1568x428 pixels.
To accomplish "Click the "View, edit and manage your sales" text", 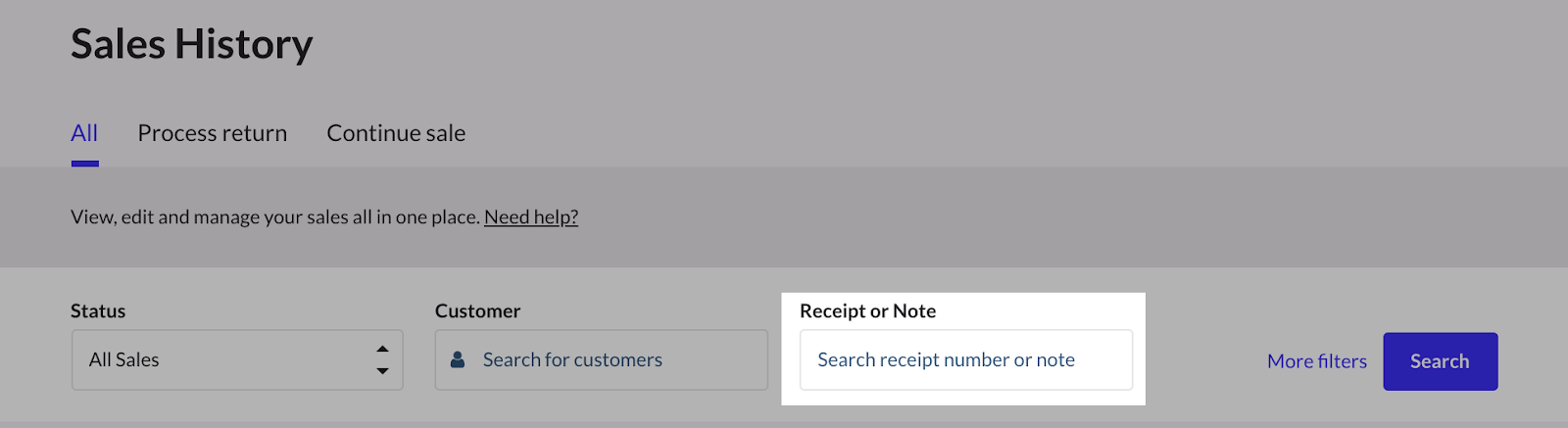I will tap(274, 217).
